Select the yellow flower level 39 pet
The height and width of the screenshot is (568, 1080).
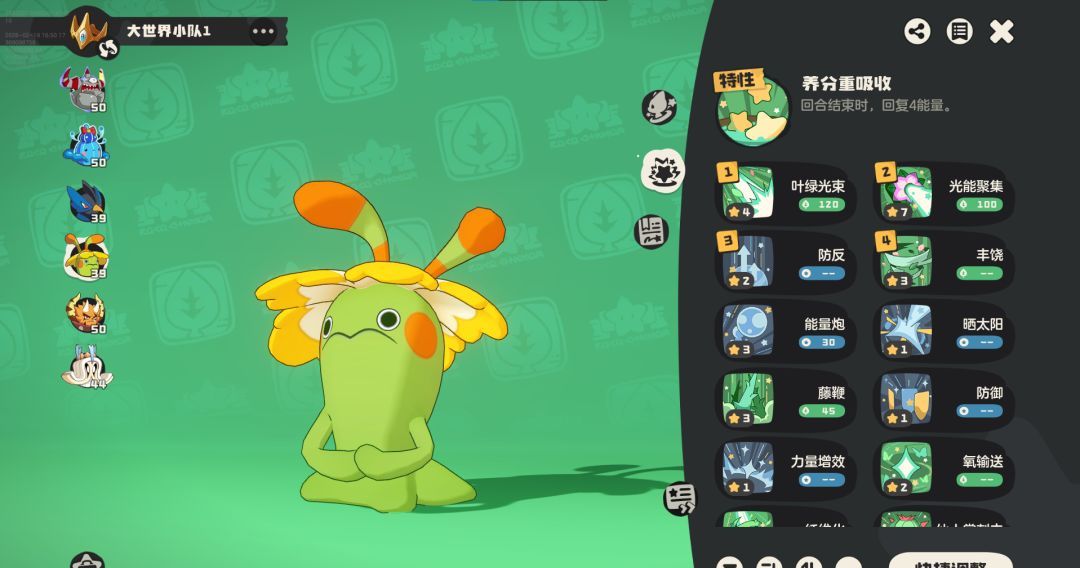tap(85, 257)
